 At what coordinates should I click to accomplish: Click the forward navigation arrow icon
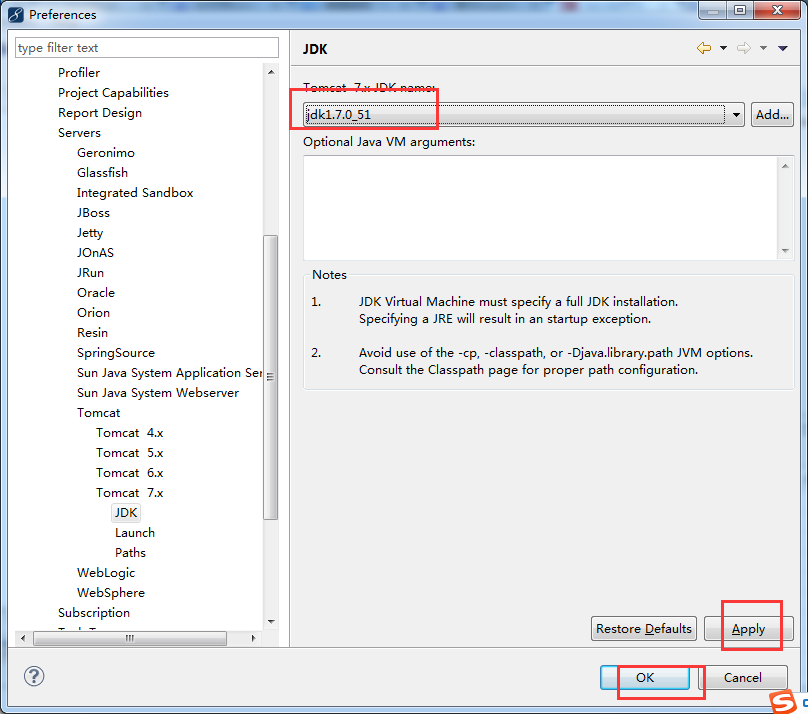pyautogui.click(x=744, y=48)
